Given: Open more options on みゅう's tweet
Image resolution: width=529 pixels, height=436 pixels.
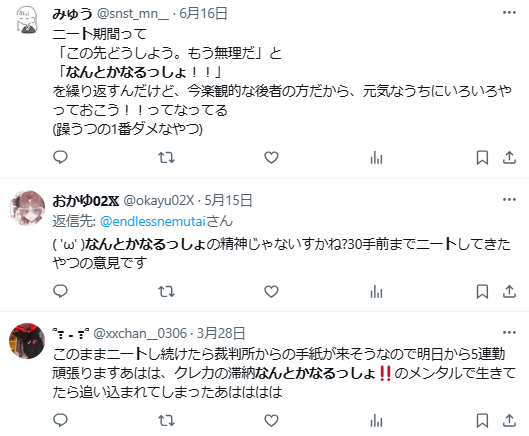Looking at the screenshot, I should tap(509, 13).
